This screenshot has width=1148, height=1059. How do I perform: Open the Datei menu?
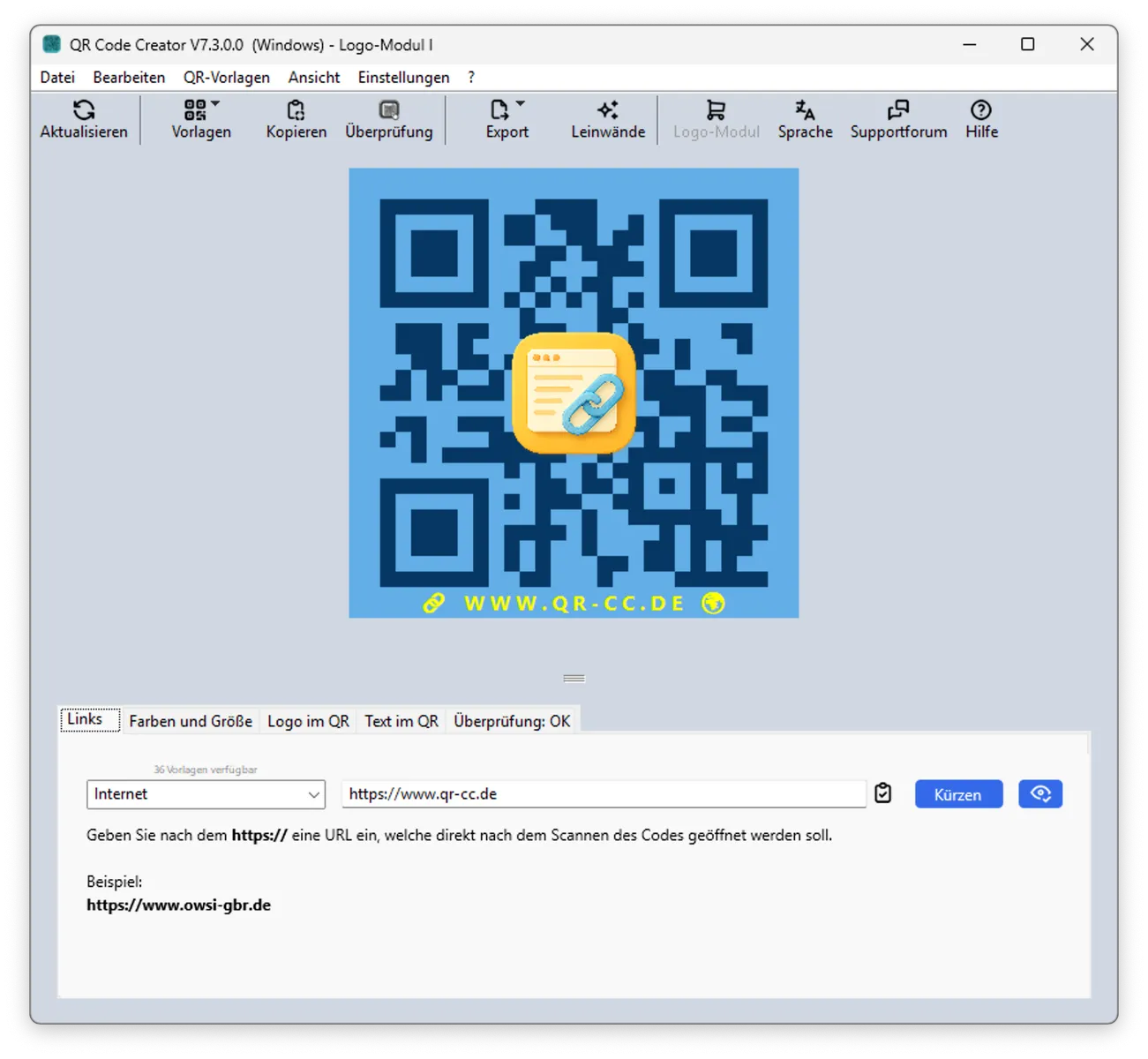click(57, 78)
